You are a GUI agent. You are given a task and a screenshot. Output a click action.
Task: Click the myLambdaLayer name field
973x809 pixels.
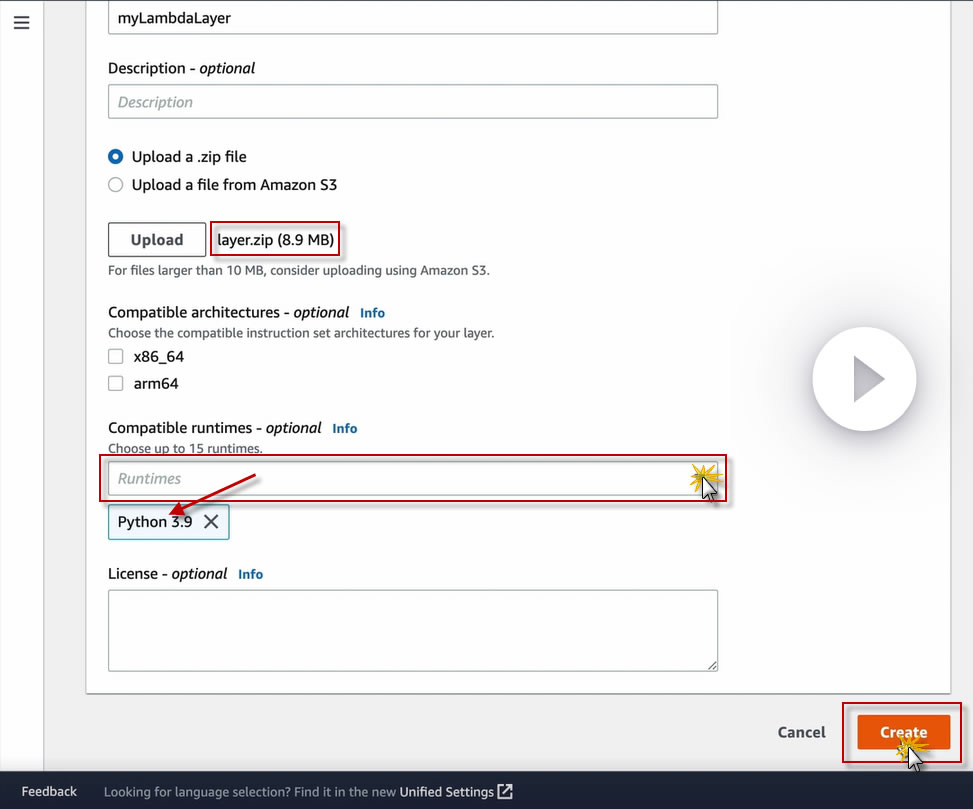(413, 17)
